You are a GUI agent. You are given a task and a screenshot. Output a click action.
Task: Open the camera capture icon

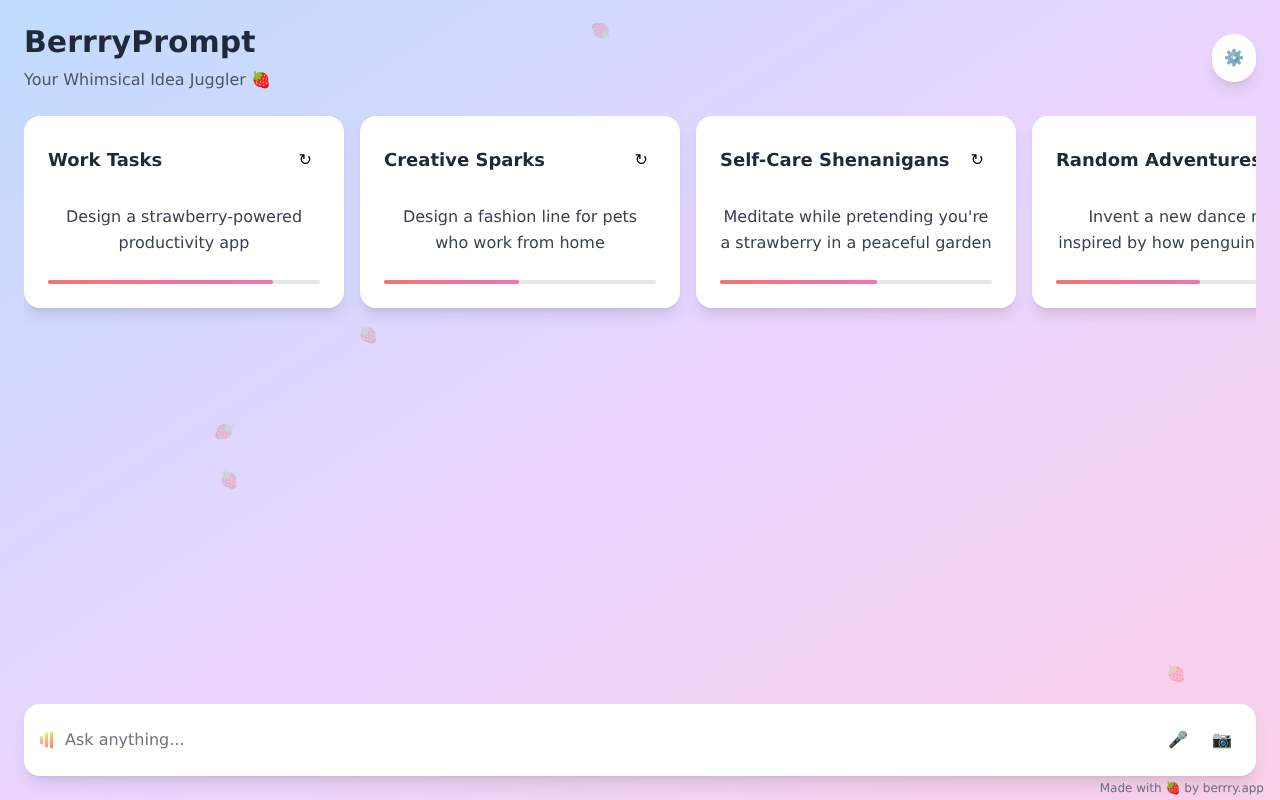(1222, 740)
